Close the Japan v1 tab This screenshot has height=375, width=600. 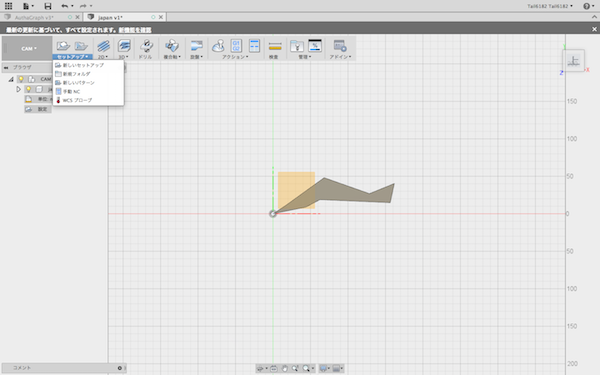pos(161,17)
